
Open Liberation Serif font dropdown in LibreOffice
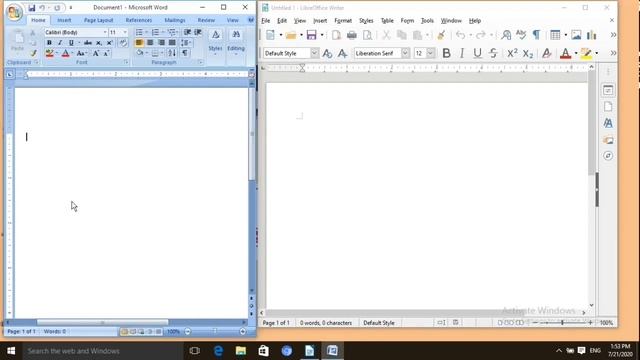point(405,53)
